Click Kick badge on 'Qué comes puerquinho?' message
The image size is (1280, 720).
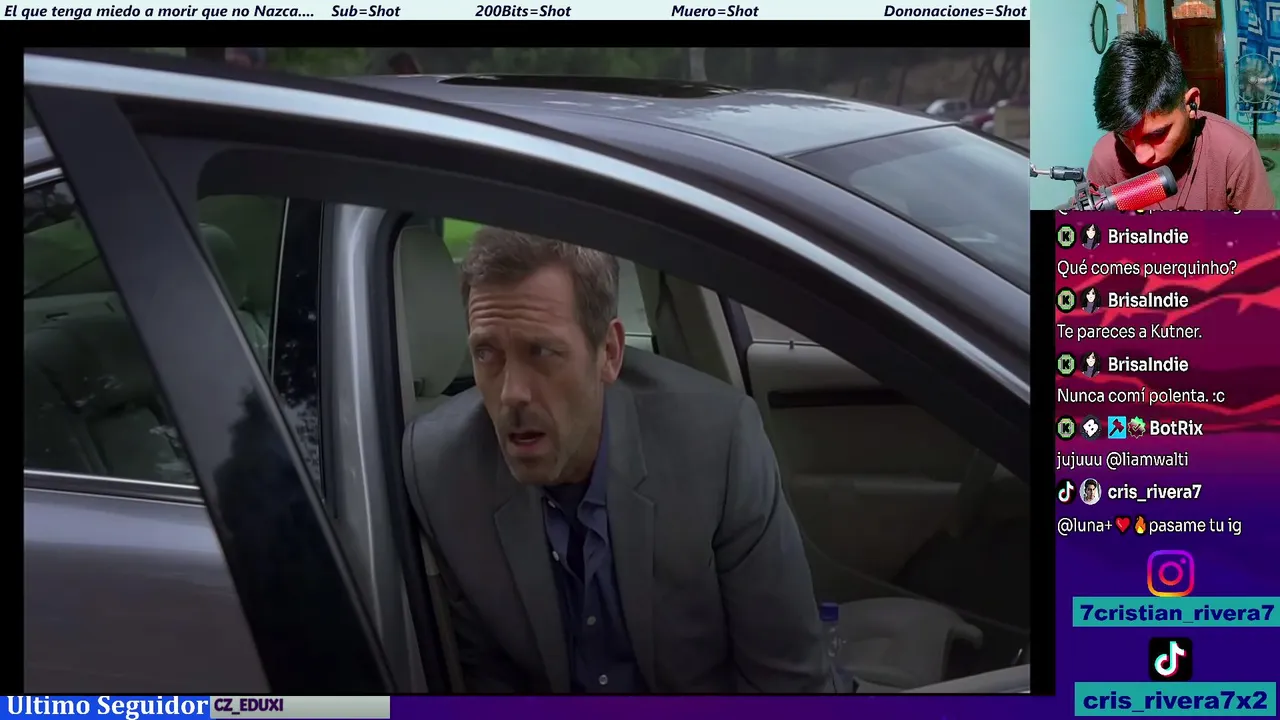click(x=1066, y=236)
